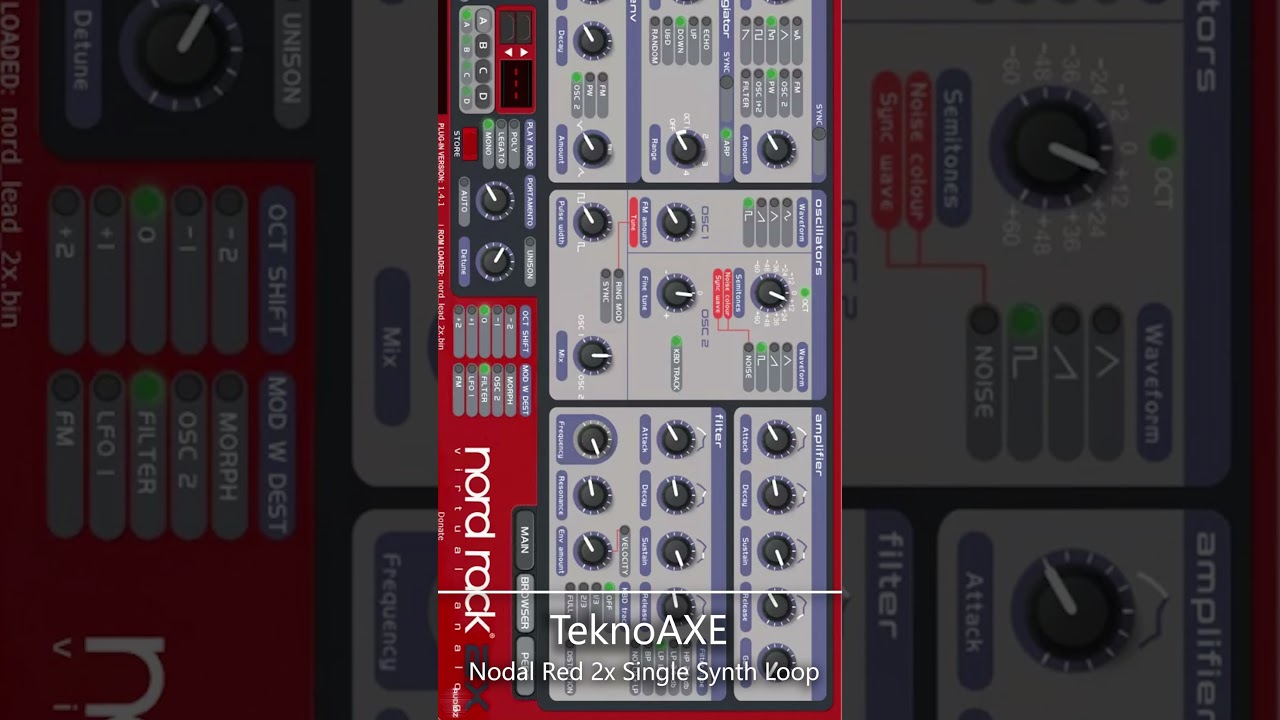1280x720 pixels.
Task: Click the red STORE button
Action: pyautogui.click(x=469, y=144)
